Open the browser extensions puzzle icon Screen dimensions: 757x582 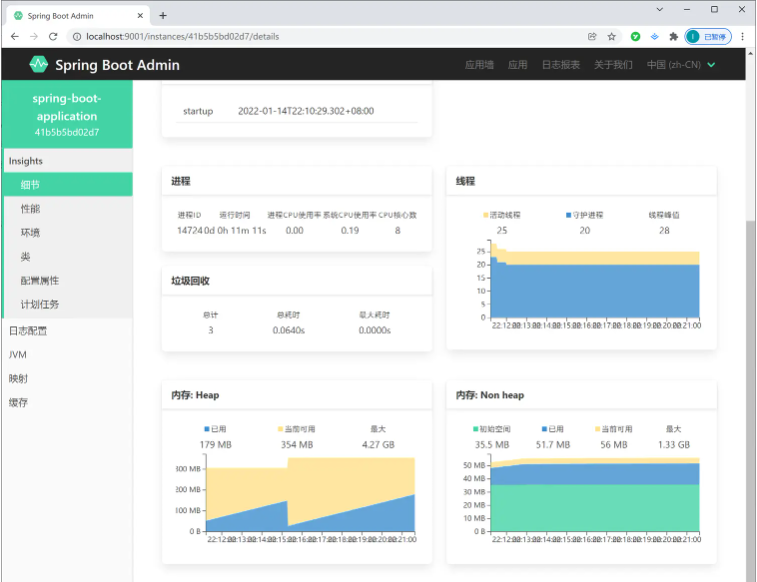[673, 37]
